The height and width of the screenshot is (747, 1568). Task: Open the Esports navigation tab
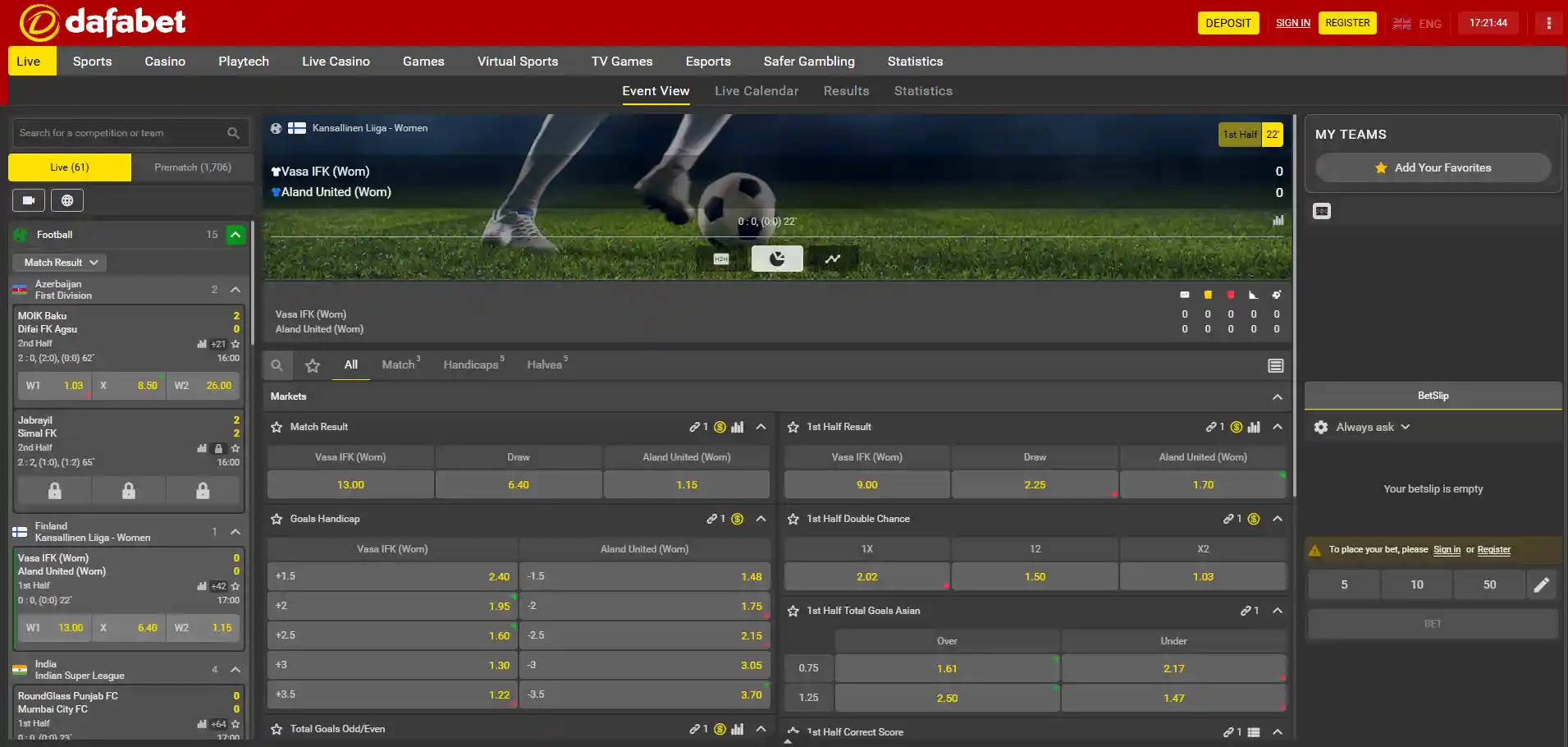(708, 62)
